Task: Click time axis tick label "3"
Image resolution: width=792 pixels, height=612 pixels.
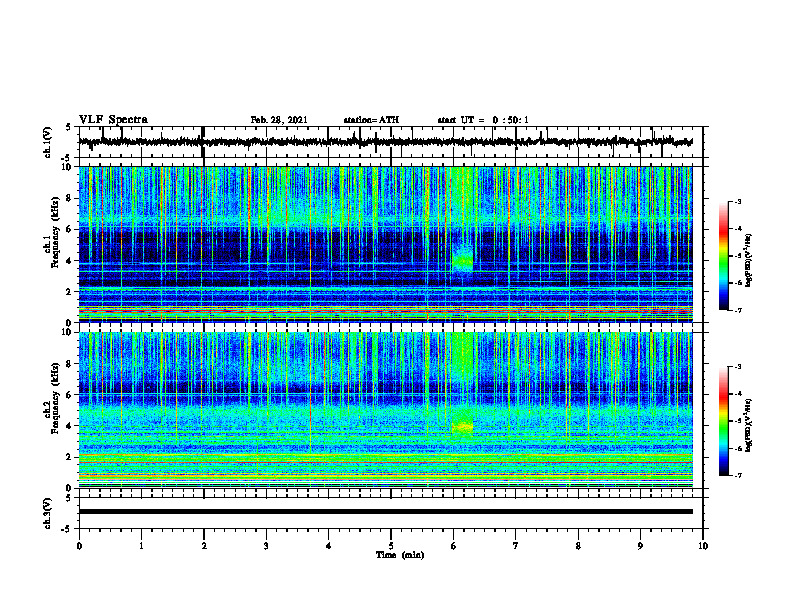Action: (266, 546)
